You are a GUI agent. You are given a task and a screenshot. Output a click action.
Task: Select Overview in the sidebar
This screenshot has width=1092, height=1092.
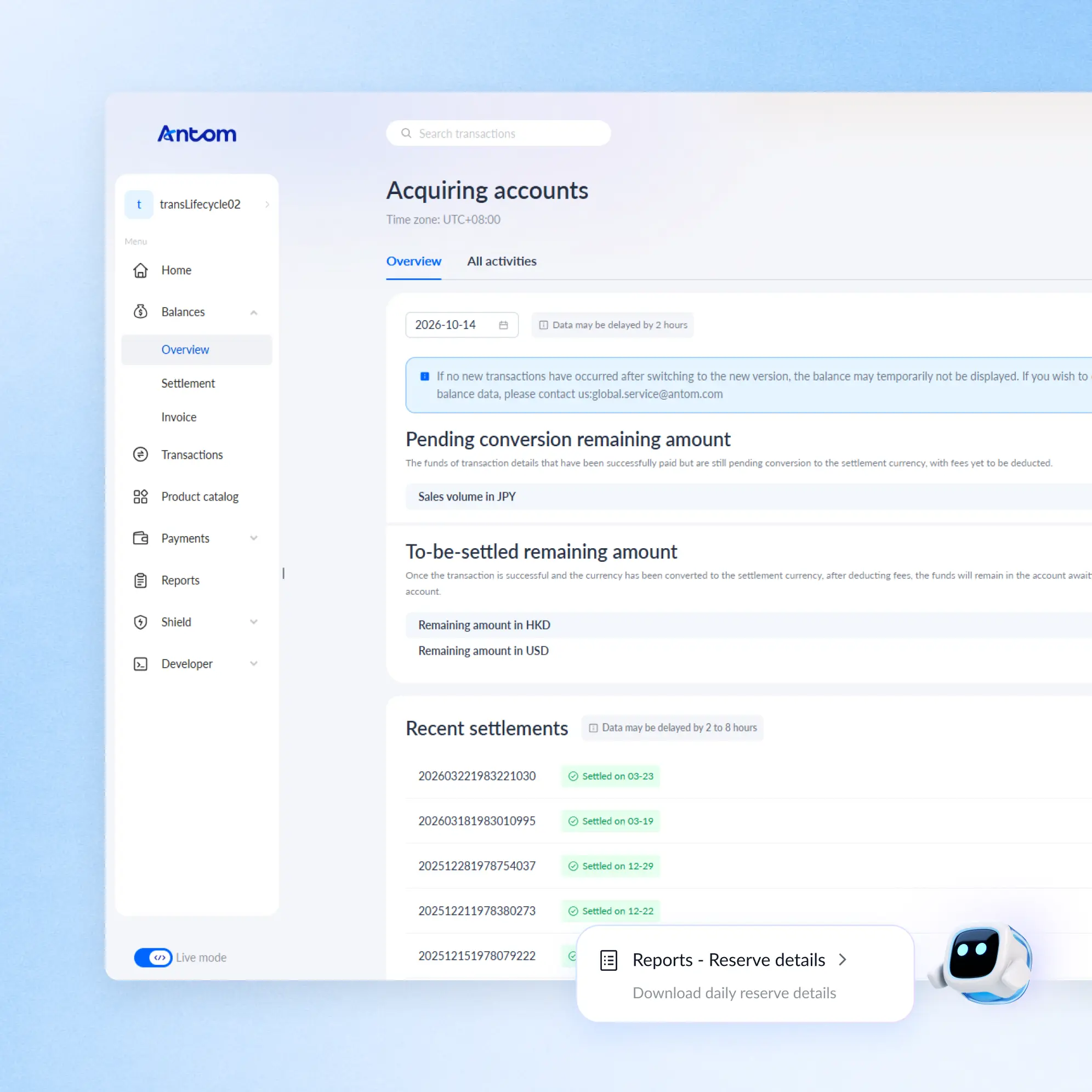coord(197,349)
